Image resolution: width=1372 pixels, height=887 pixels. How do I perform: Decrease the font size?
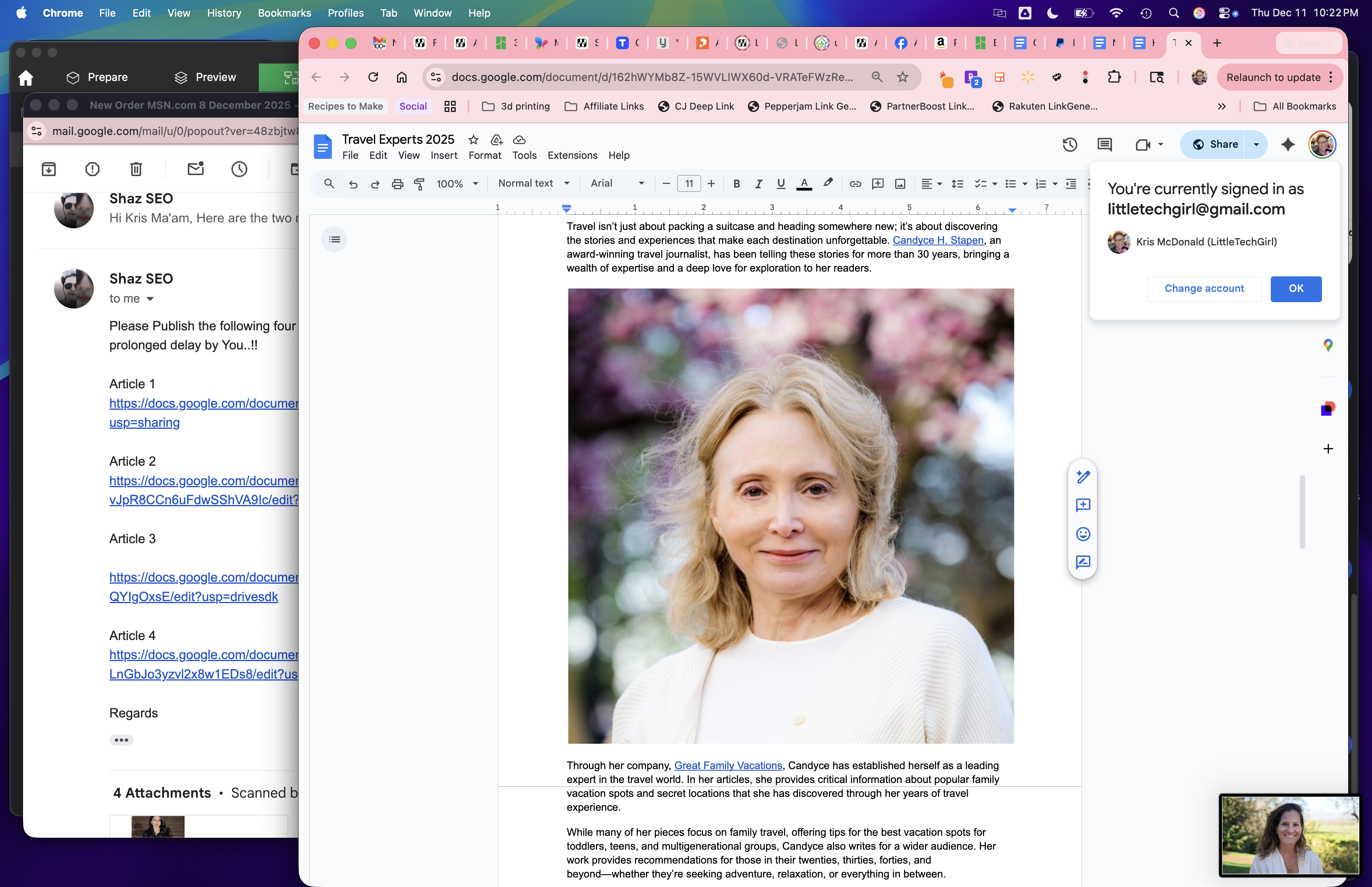[666, 184]
